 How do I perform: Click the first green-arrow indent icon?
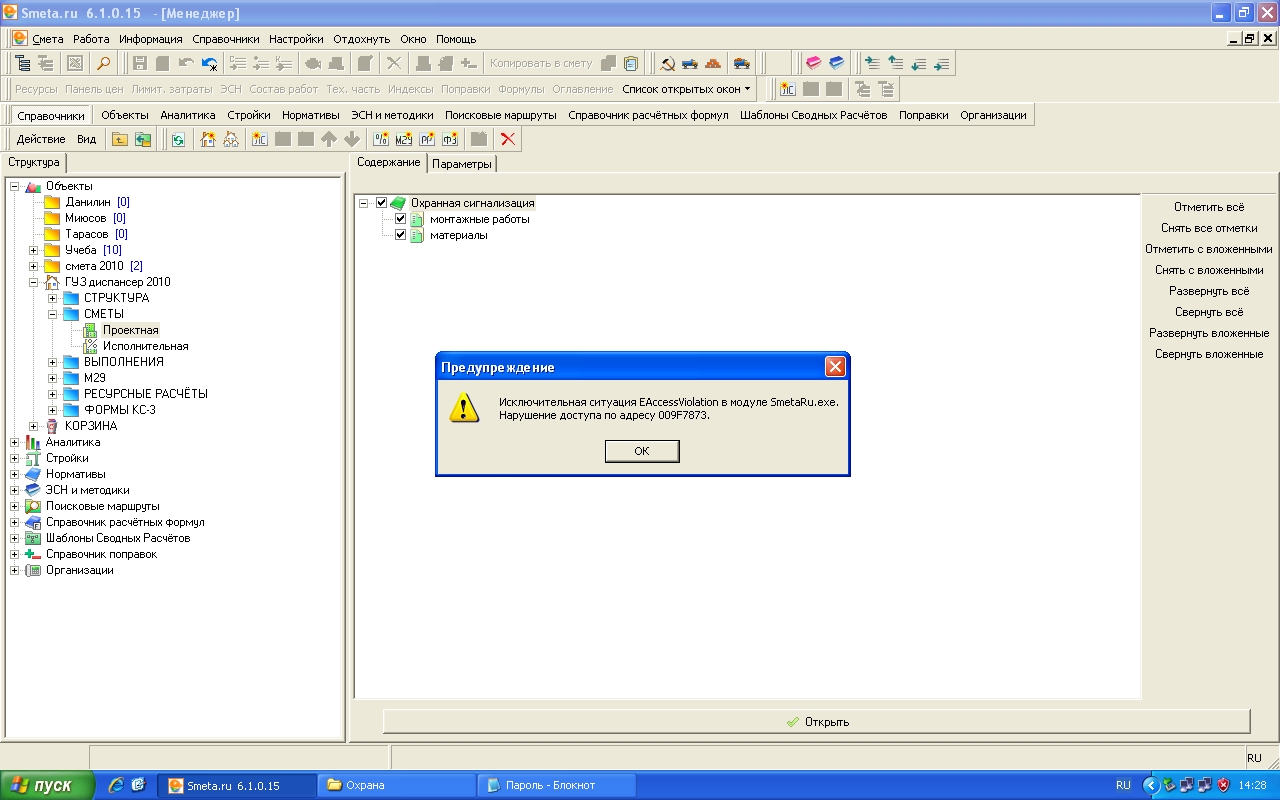coord(873,63)
